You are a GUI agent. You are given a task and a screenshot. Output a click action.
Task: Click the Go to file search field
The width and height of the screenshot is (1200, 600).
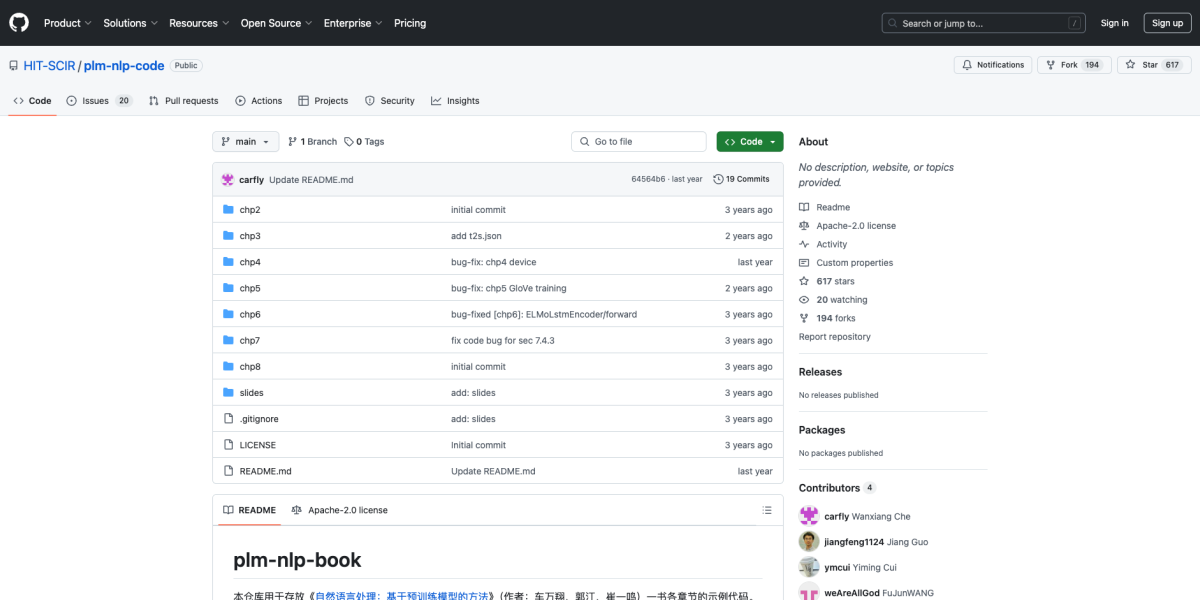point(638,141)
